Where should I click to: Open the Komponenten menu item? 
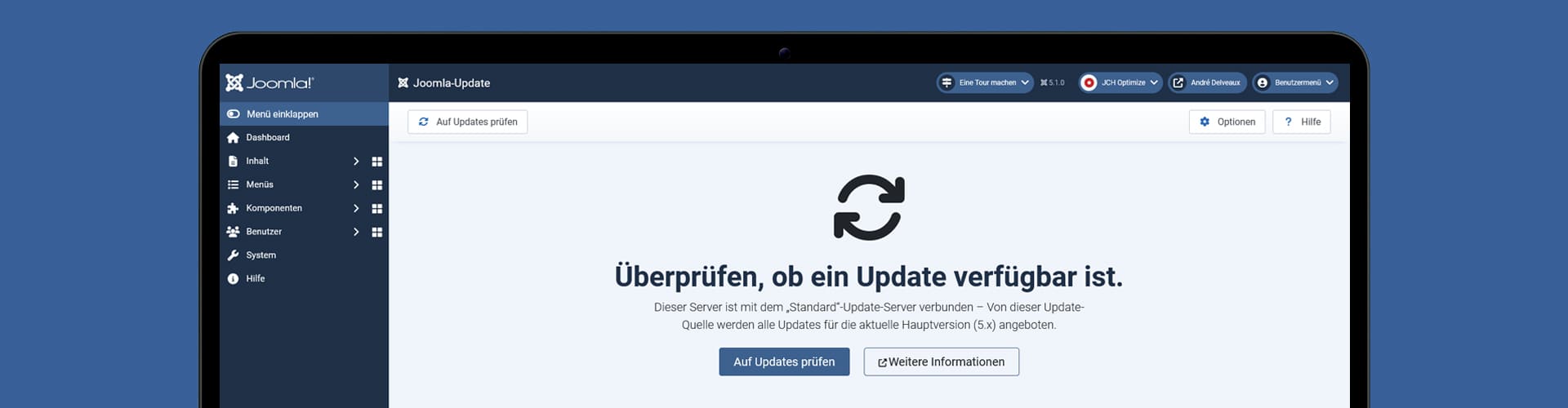pyautogui.click(x=274, y=209)
